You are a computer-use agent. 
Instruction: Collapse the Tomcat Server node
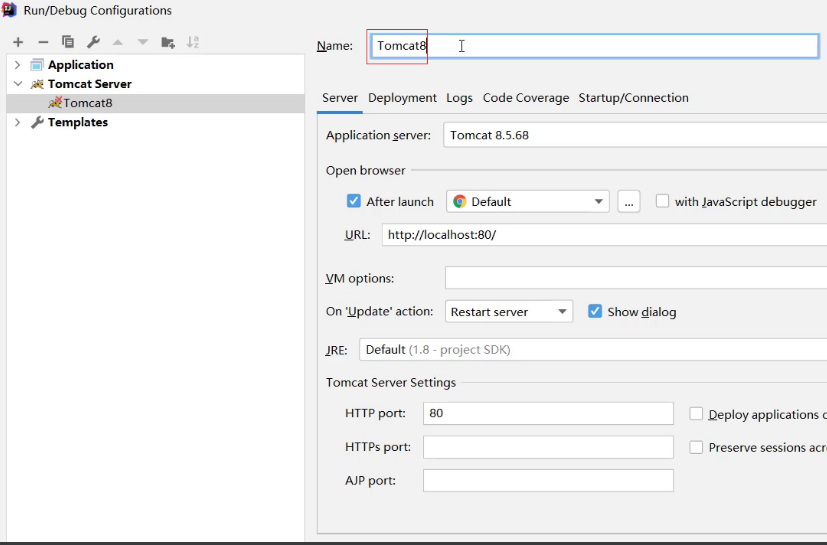coord(18,84)
